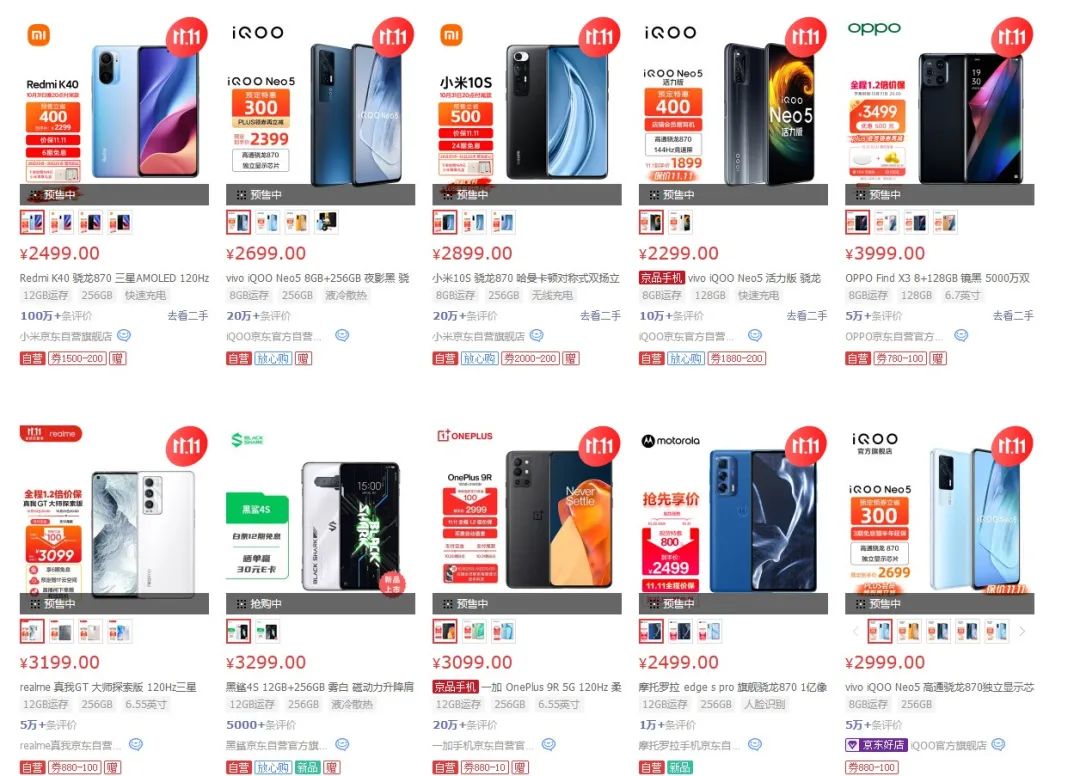The width and height of the screenshot is (1080, 776).
Task: Click the 券1500-200 coupon tag for Redmi K40
Action: pyautogui.click(x=77, y=359)
